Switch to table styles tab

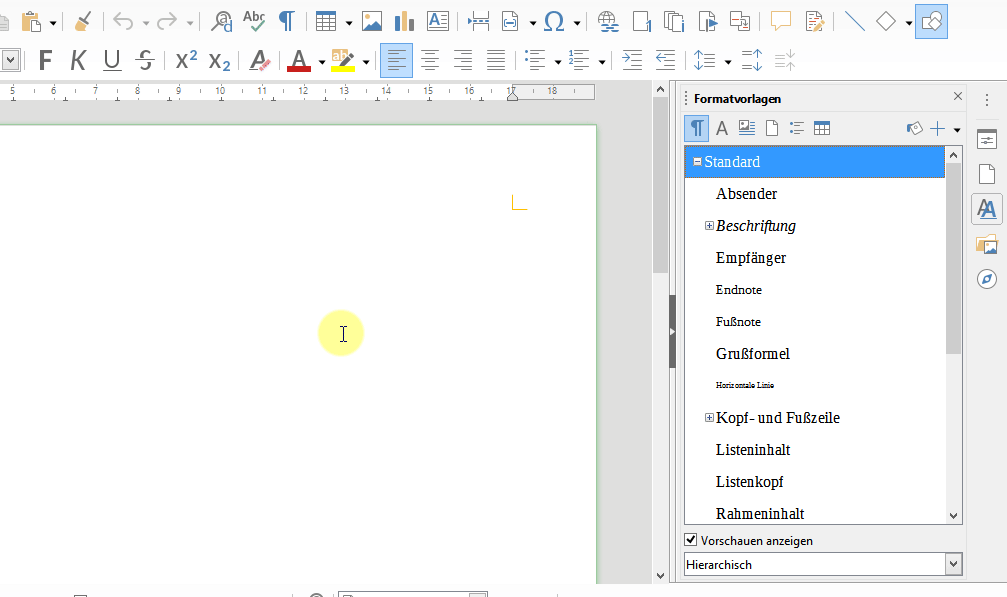click(x=822, y=128)
